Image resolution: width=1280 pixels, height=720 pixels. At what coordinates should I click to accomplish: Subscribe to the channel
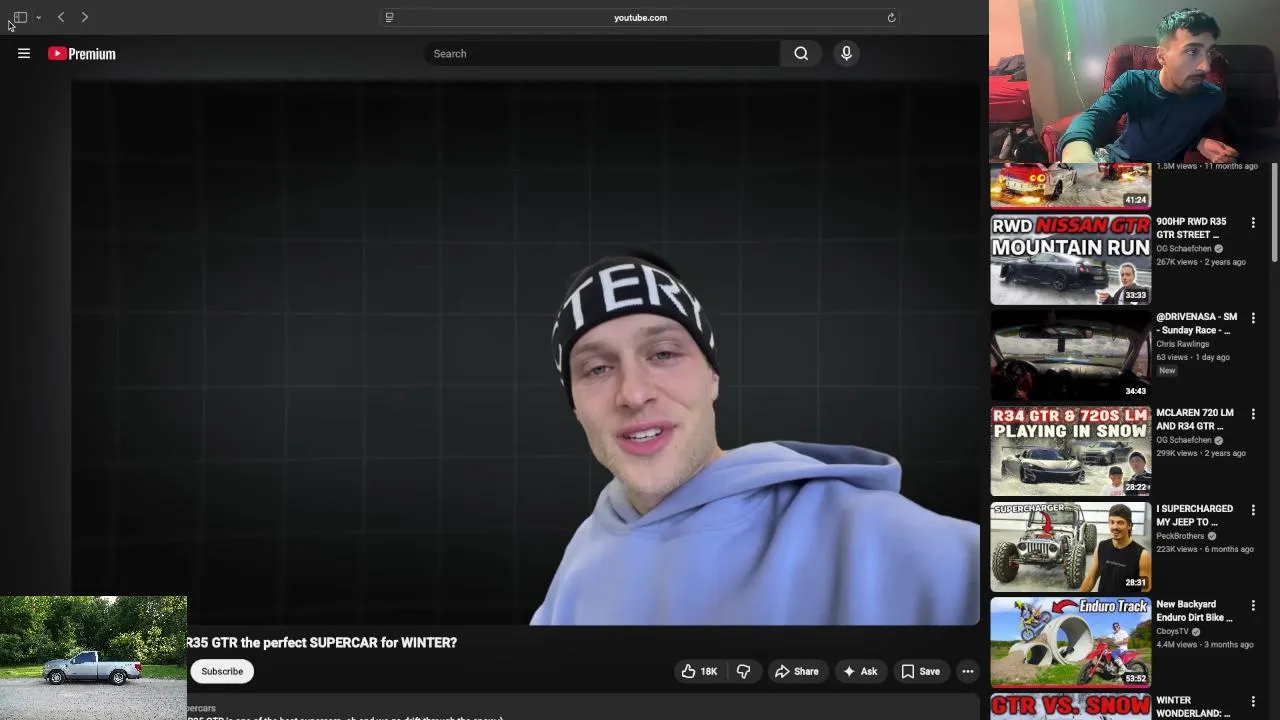pyautogui.click(x=222, y=671)
